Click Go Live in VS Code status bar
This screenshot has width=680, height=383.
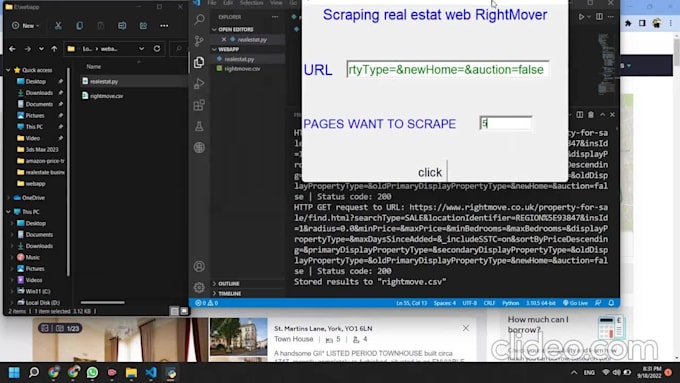[575, 303]
